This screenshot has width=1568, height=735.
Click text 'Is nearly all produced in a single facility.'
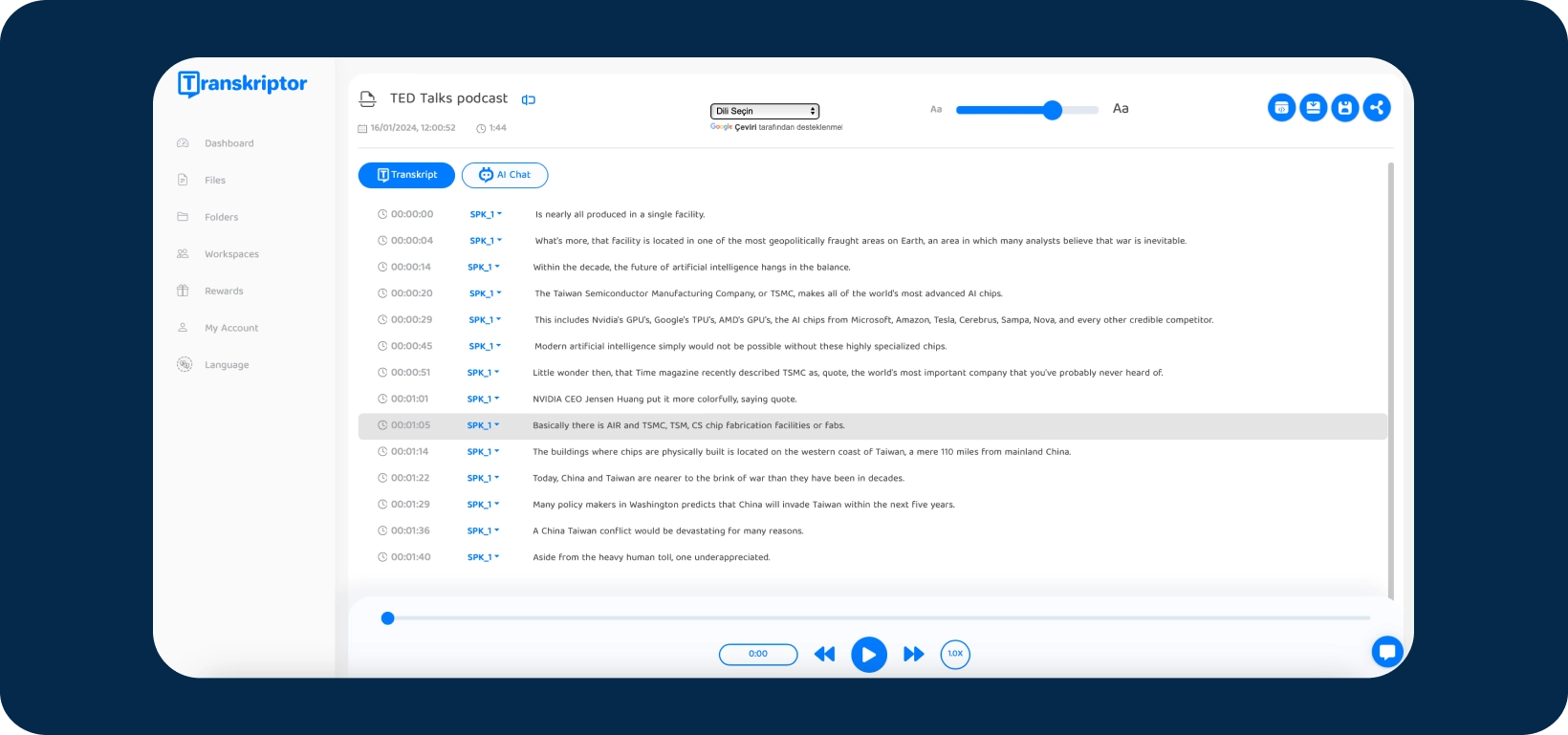[620, 215]
